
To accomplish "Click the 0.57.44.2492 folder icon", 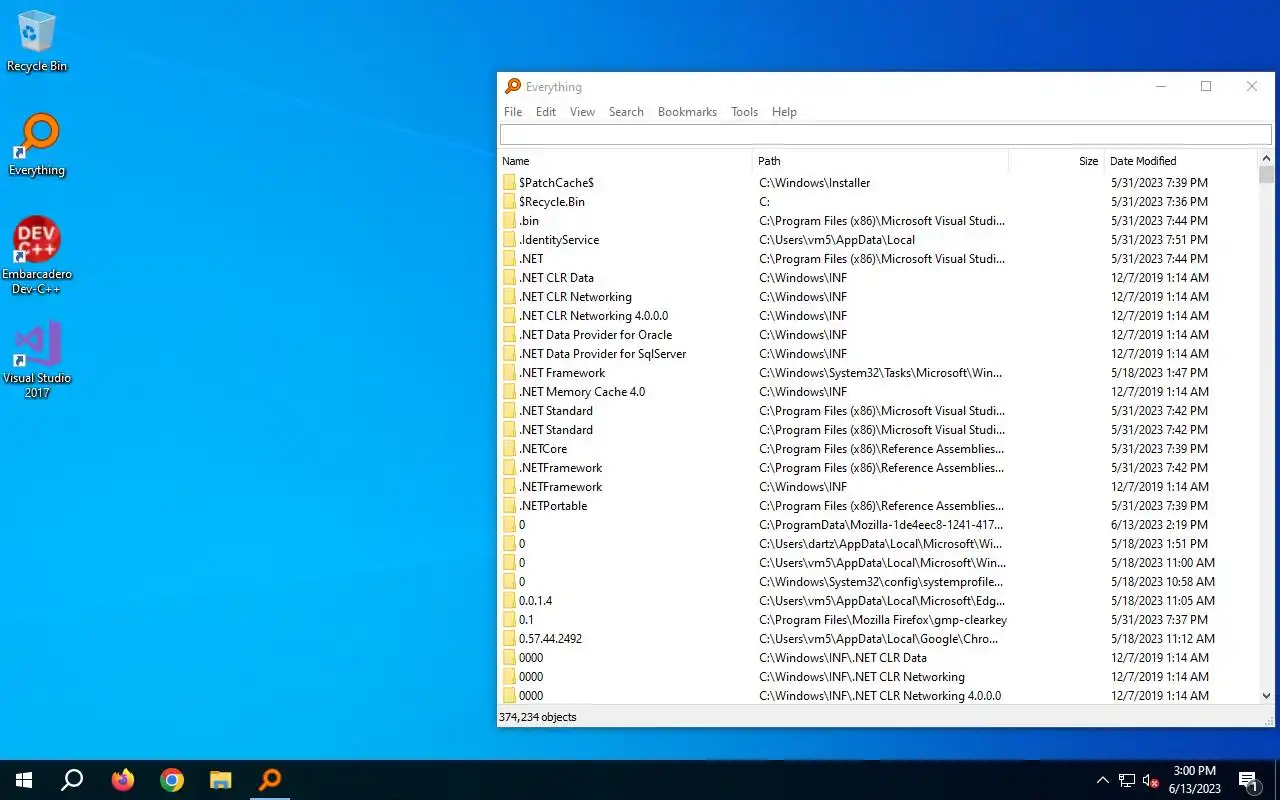I will (509, 639).
